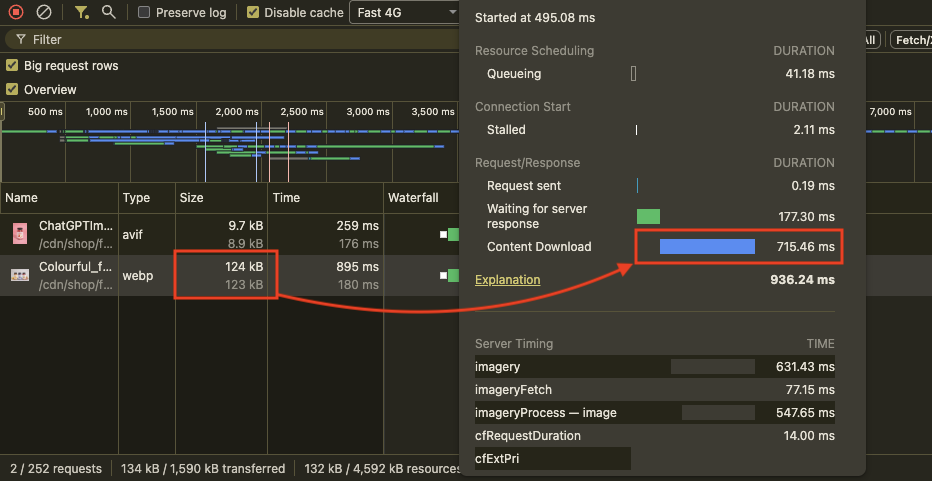Open the Explanation link in timing panel
The width and height of the screenshot is (932, 481).
[x=507, y=280]
